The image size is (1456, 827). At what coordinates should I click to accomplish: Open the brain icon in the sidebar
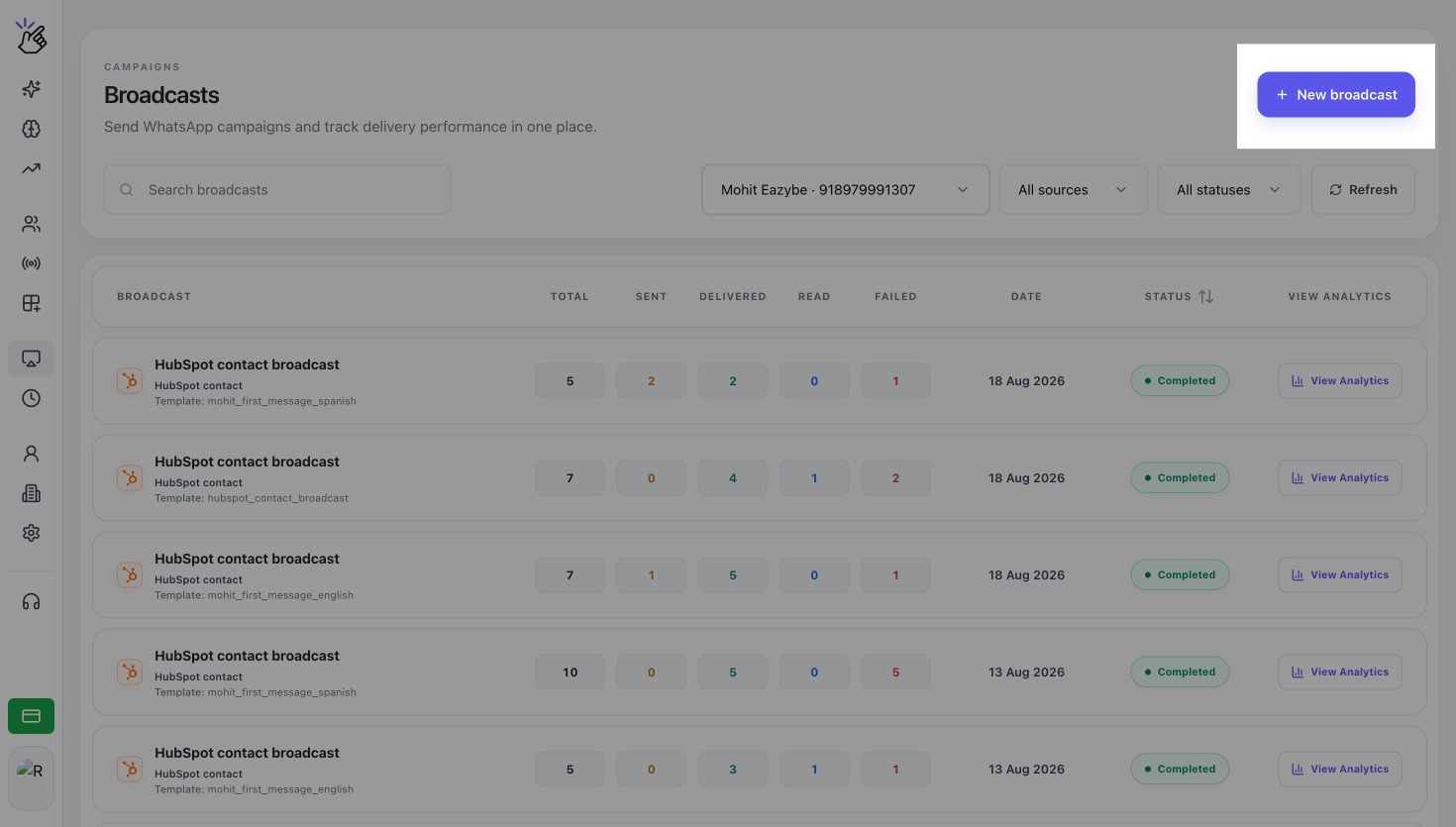pyautogui.click(x=31, y=129)
